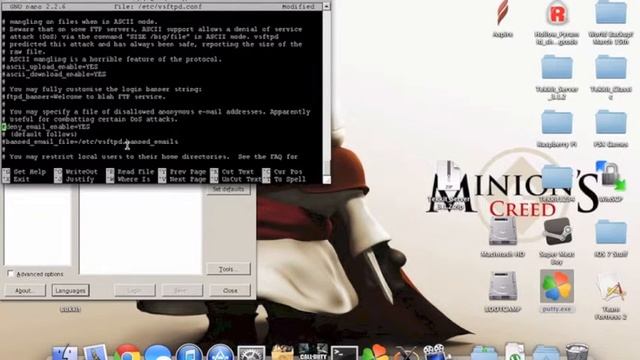Enable Advanced options checkbox in WinSCP

pyautogui.click(x=11, y=274)
